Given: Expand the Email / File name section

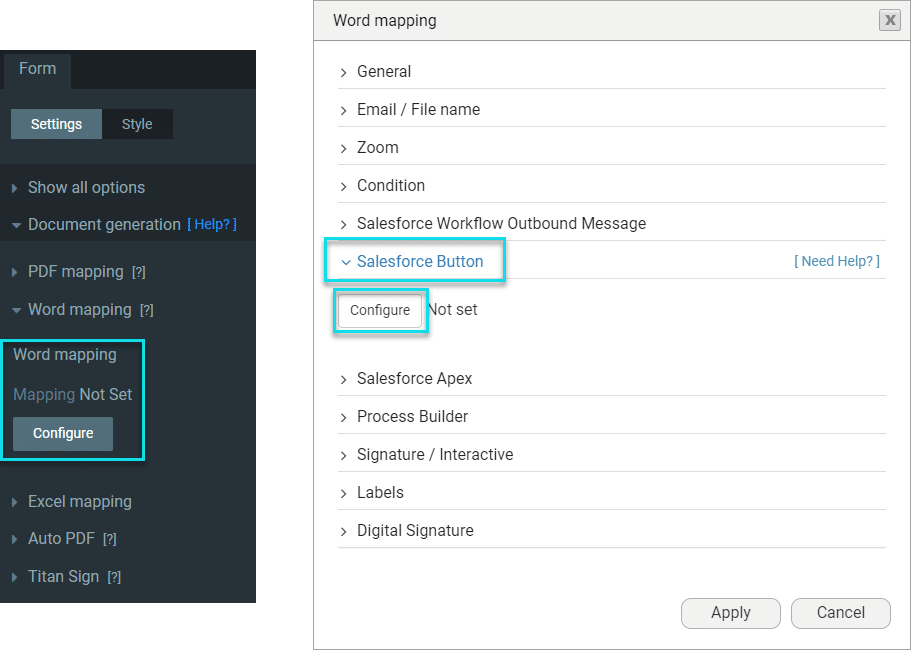Looking at the screenshot, I should tap(418, 110).
